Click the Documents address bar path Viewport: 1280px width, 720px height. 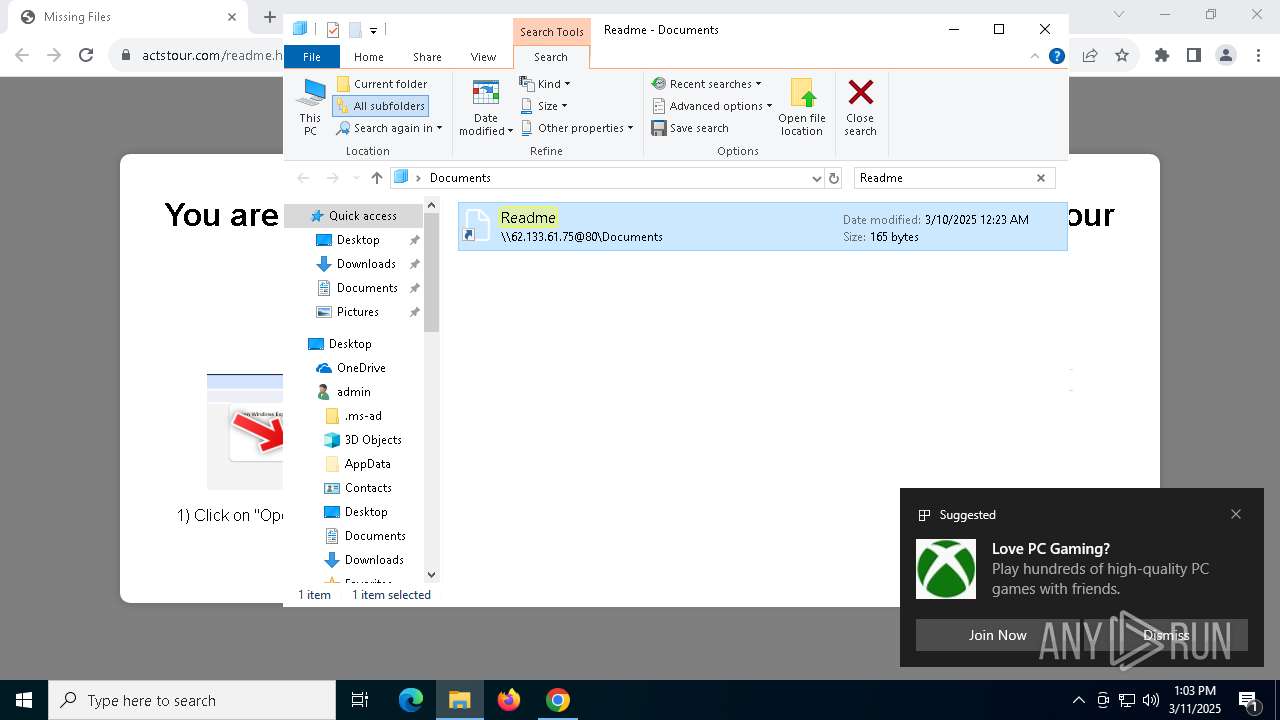tap(460, 178)
